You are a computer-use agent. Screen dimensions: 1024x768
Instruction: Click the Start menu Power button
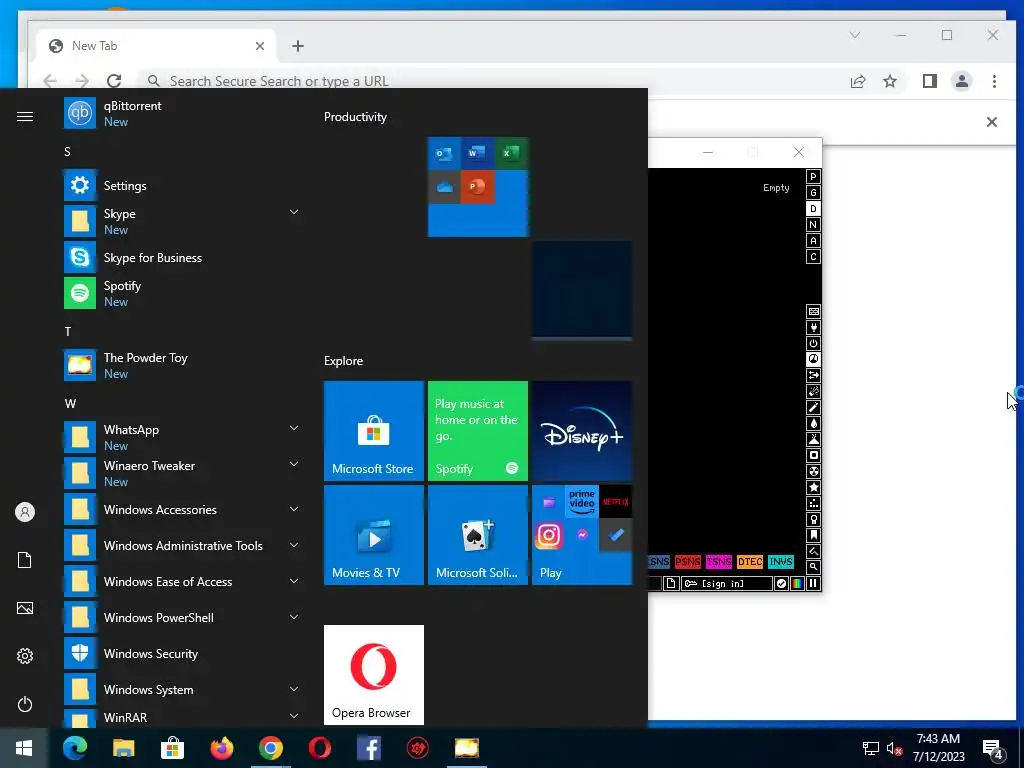click(25, 704)
